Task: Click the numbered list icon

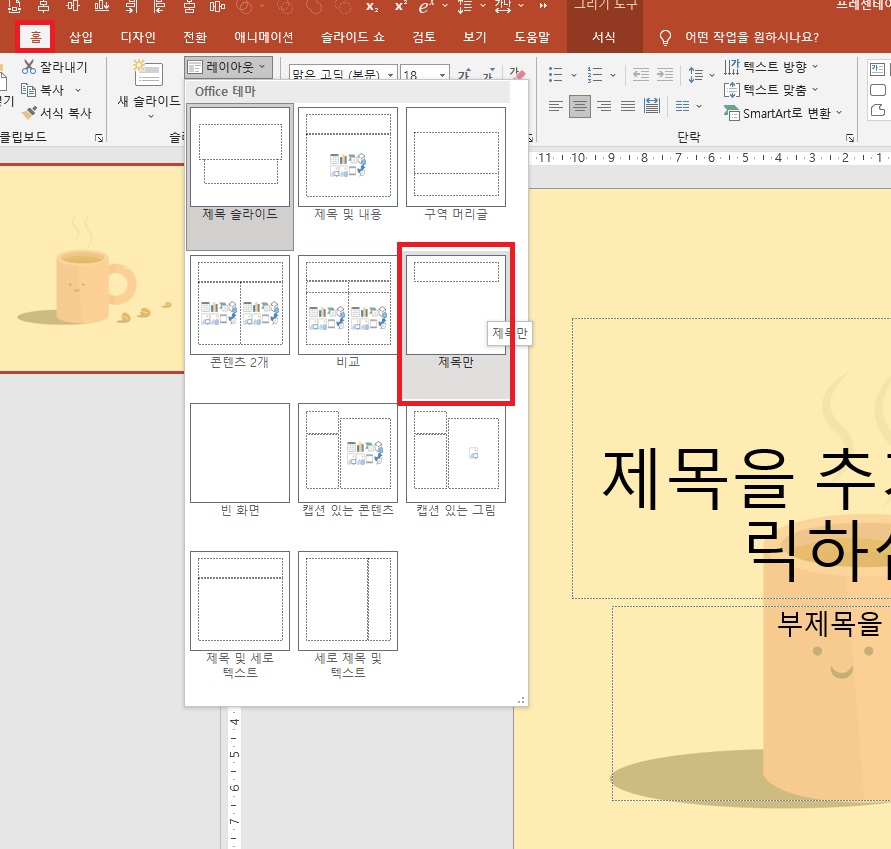Action: coord(594,74)
